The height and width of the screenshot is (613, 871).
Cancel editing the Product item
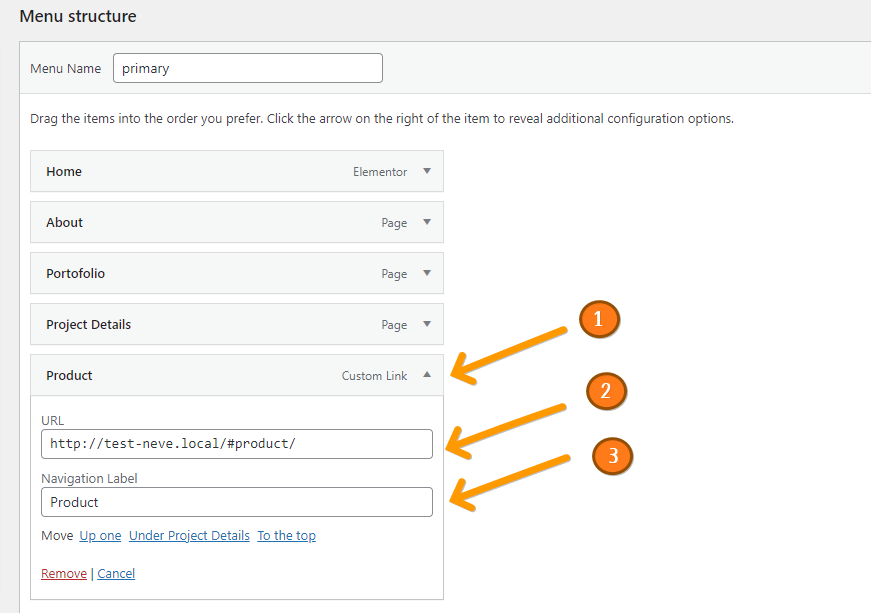(116, 574)
